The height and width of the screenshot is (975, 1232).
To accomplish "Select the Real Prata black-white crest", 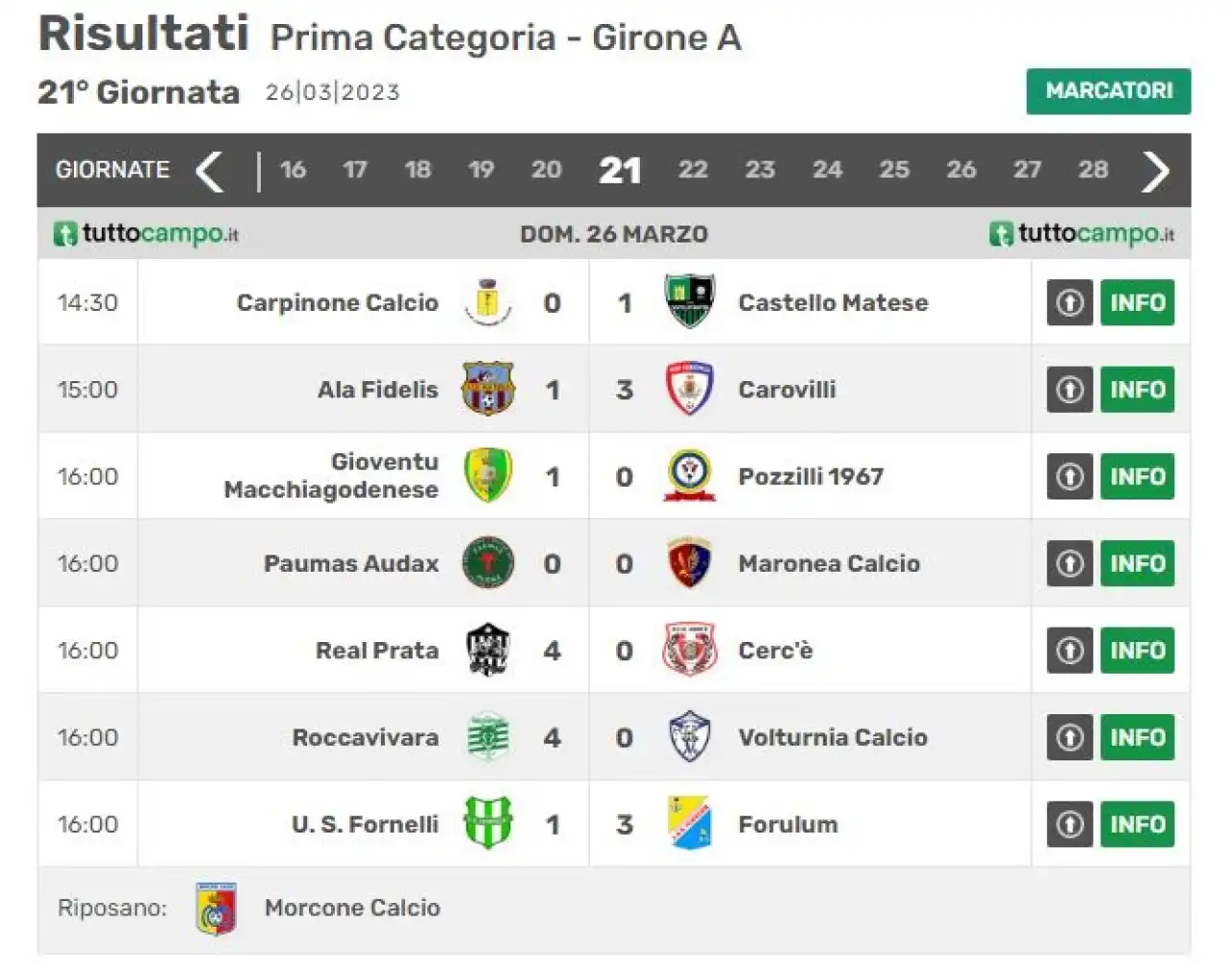I will (488, 650).
